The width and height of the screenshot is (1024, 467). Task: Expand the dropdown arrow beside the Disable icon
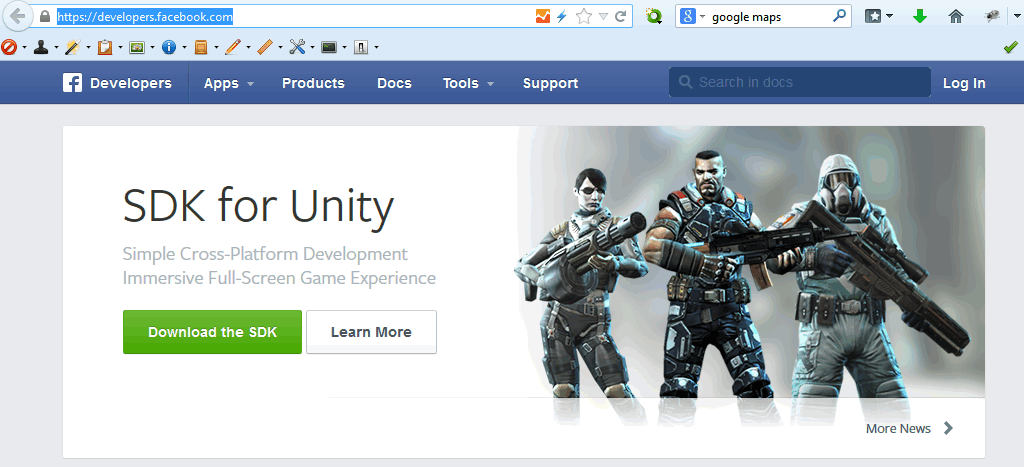24,48
